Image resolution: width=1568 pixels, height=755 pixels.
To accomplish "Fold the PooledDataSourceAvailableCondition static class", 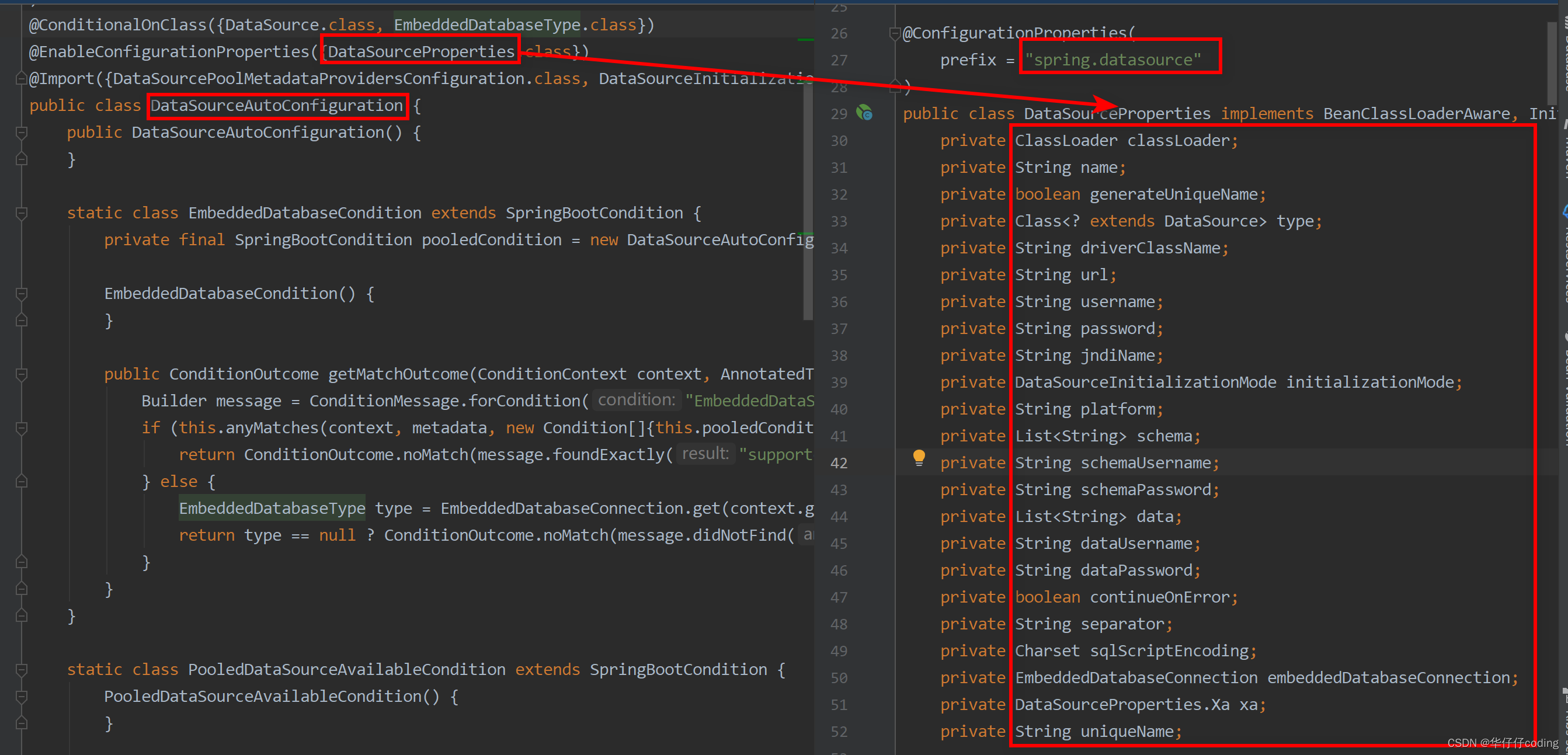I will pyautogui.click(x=21, y=670).
